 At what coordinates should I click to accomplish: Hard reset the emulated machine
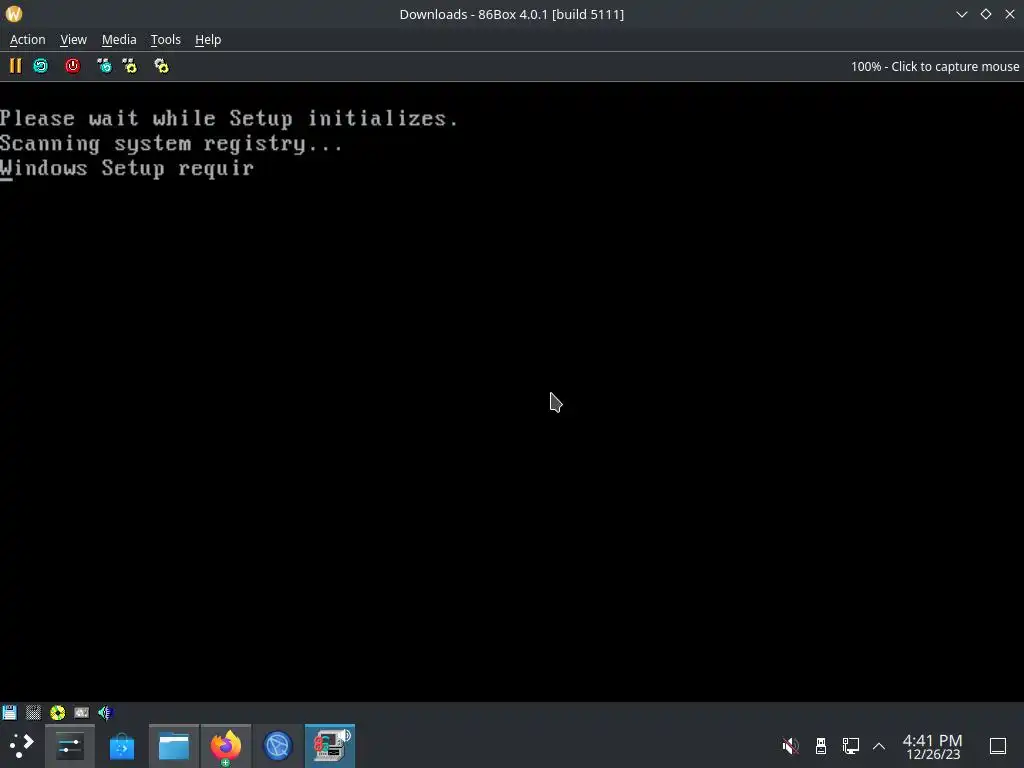(x=40, y=66)
